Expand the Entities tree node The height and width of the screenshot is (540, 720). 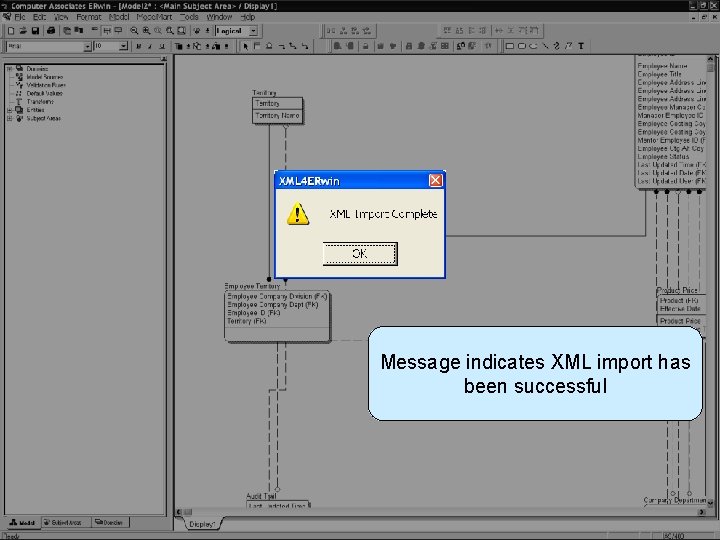tap(9, 110)
